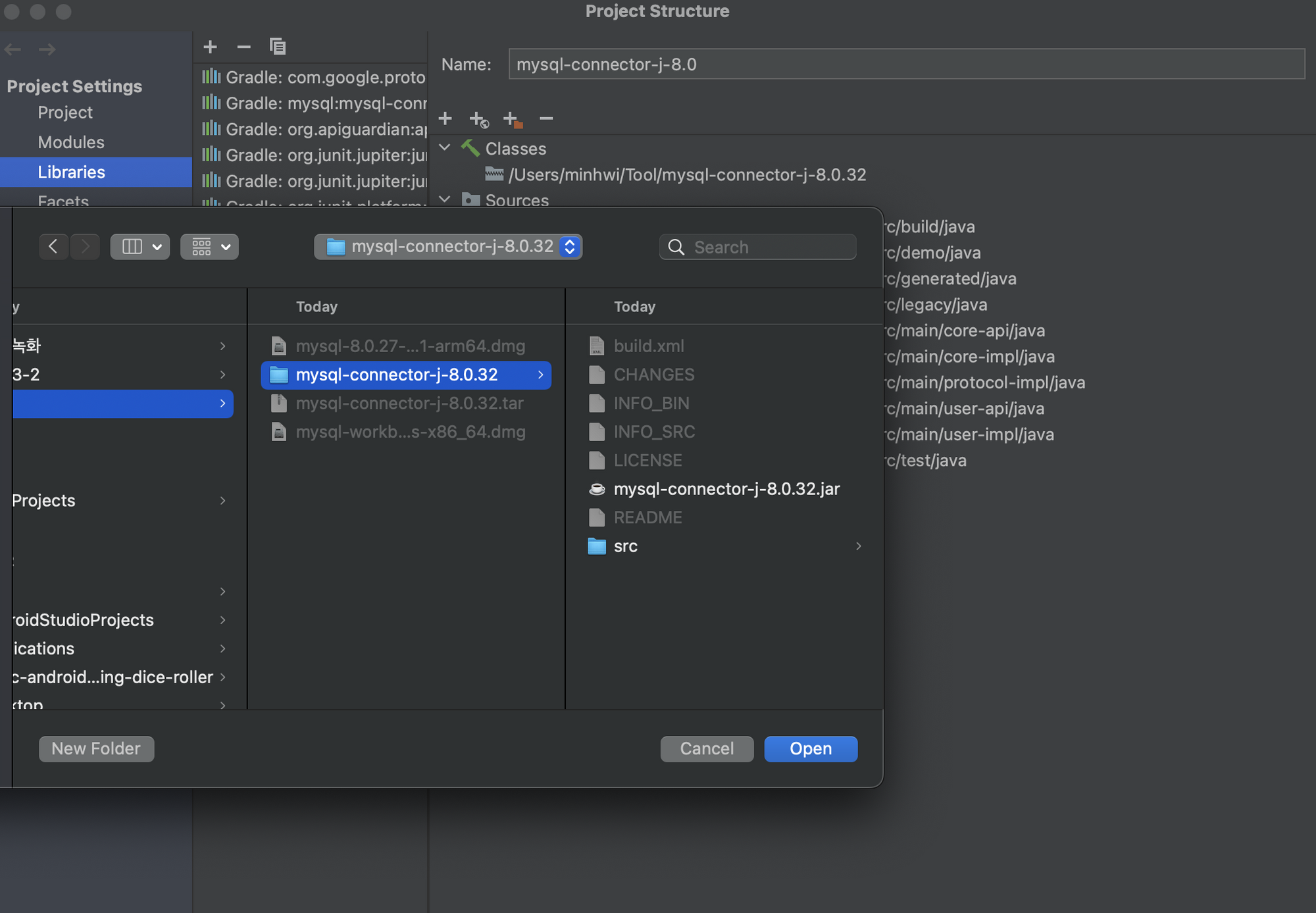Select the 3-2 folder row
The image size is (1316, 913).
click(x=122, y=375)
